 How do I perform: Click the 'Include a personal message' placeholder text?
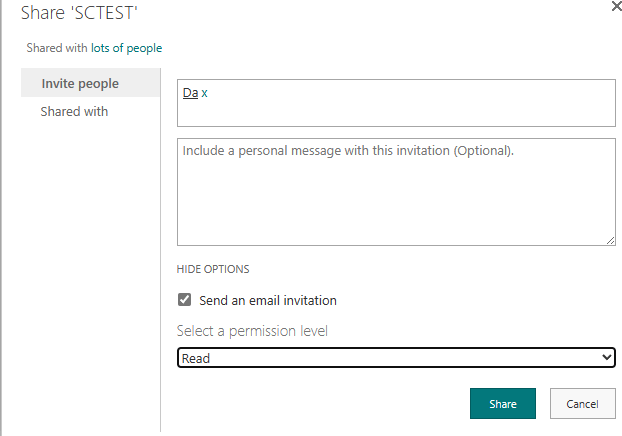coord(348,151)
